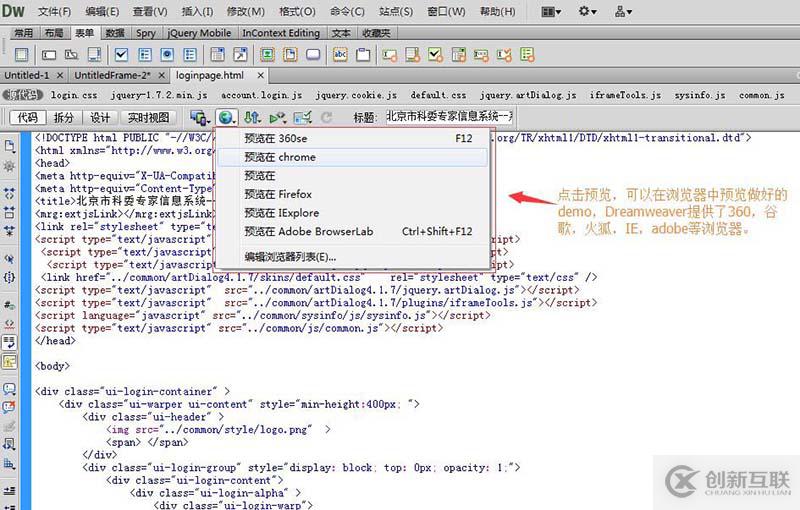The image size is (800, 510).
Task: Insert a Fieldset form element
Action: [363, 55]
